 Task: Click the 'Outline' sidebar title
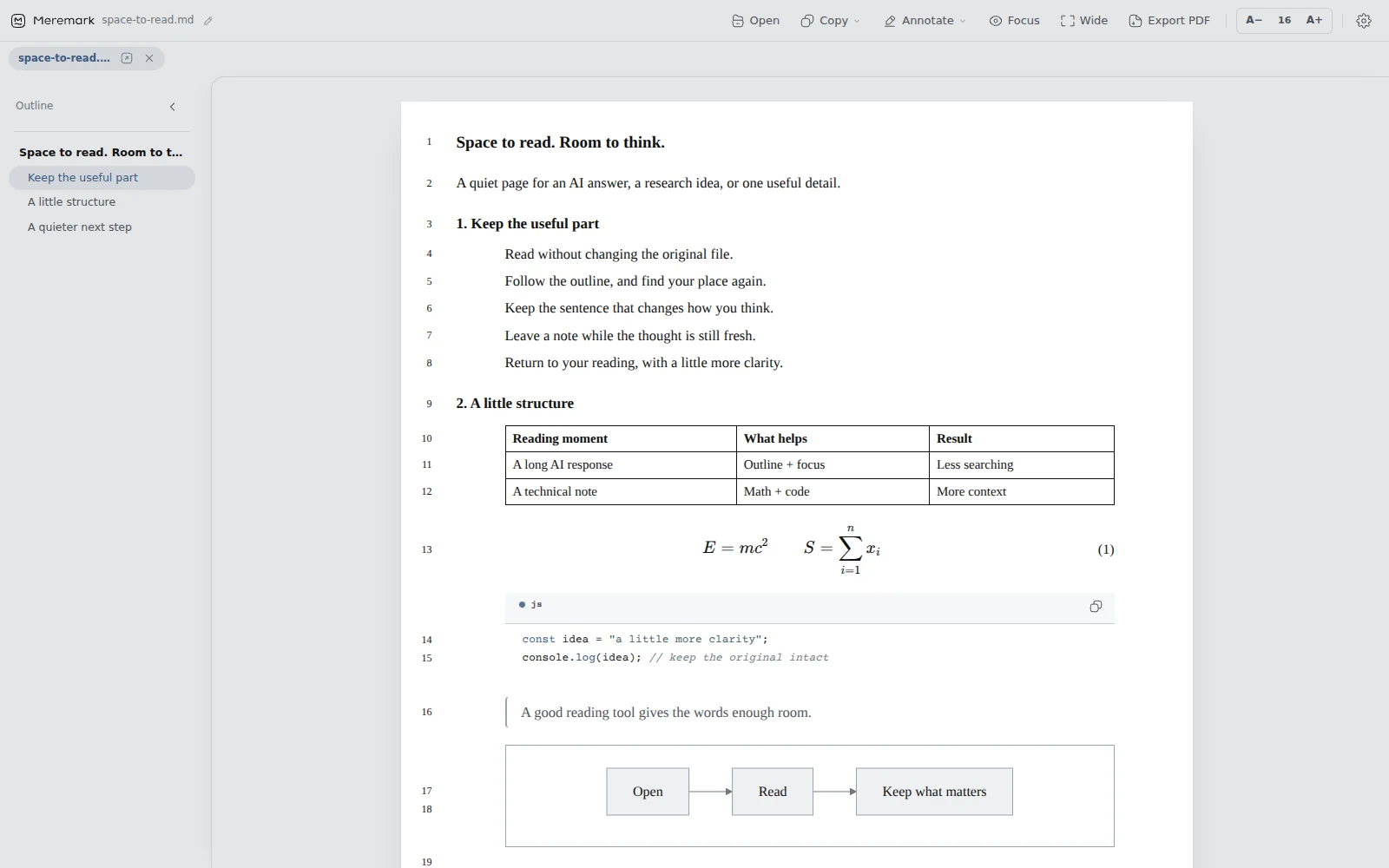[35, 106]
